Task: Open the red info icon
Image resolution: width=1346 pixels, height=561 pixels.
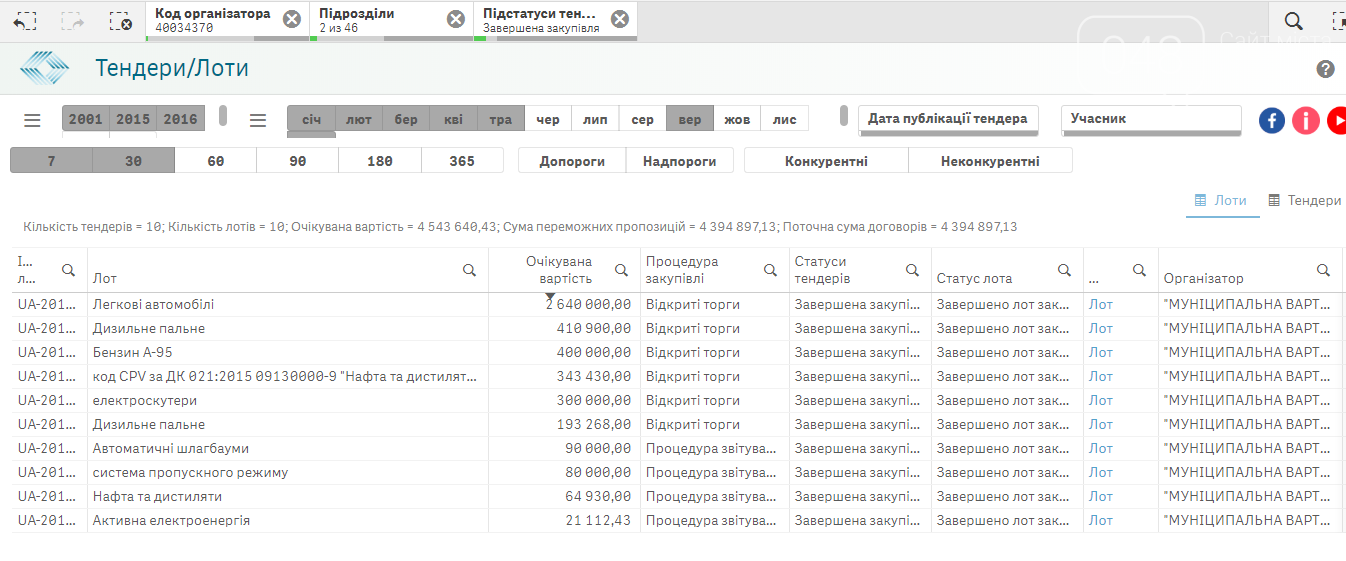Action: click(1305, 121)
